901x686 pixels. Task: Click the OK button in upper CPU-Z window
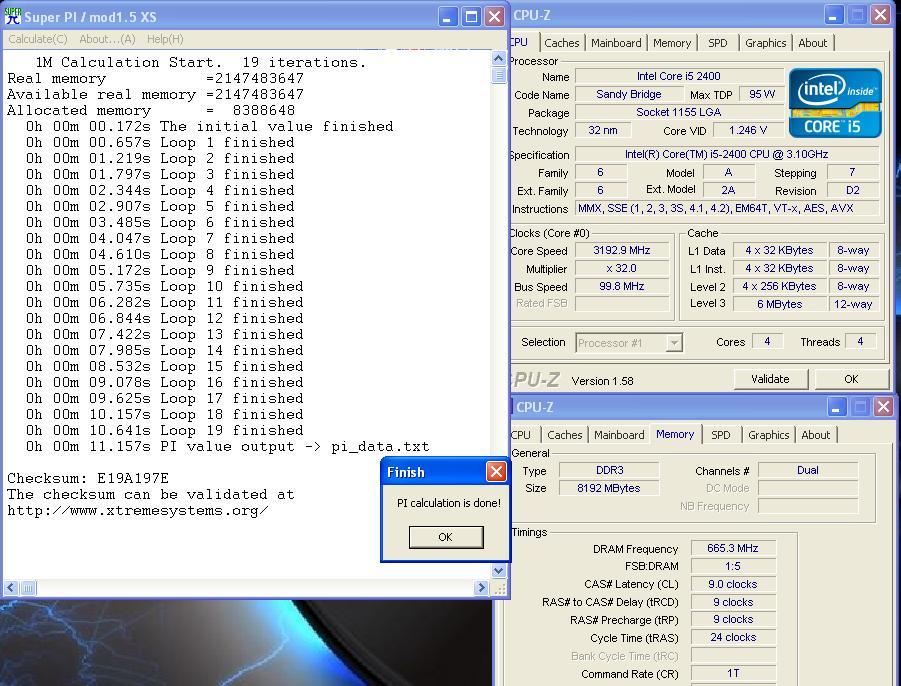(x=851, y=379)
